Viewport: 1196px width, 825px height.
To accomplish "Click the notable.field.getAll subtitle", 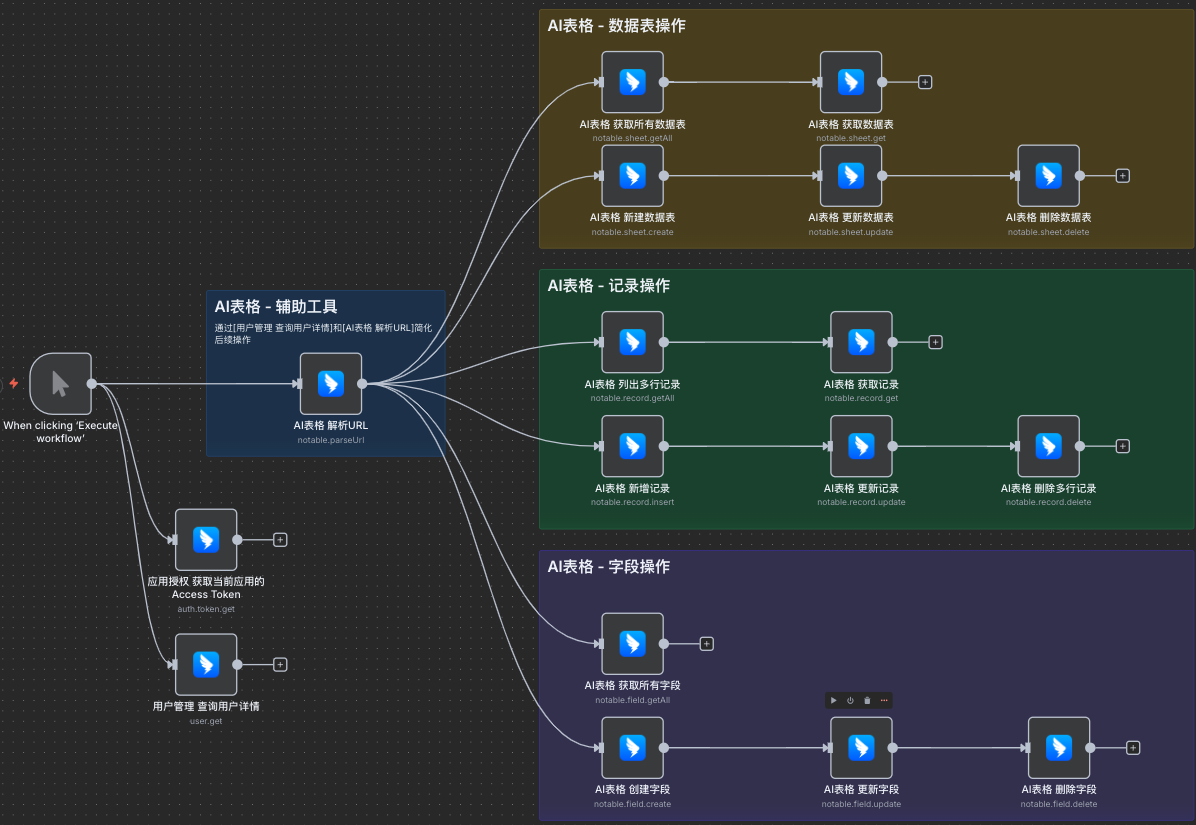I will [x=632, y=700].
